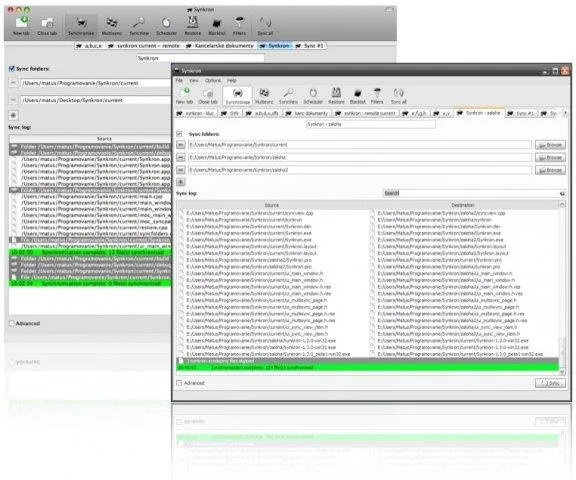Remove the Synkron/zaloha folder row
Screen dimensions: 576x480
click(180, 158)
